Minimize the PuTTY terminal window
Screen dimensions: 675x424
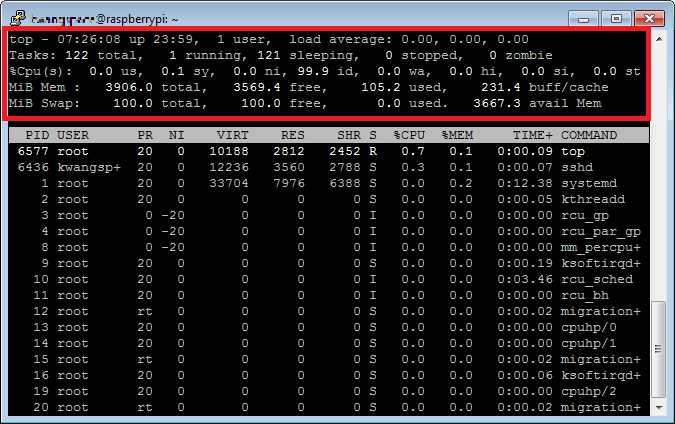(x=583, y=19)
